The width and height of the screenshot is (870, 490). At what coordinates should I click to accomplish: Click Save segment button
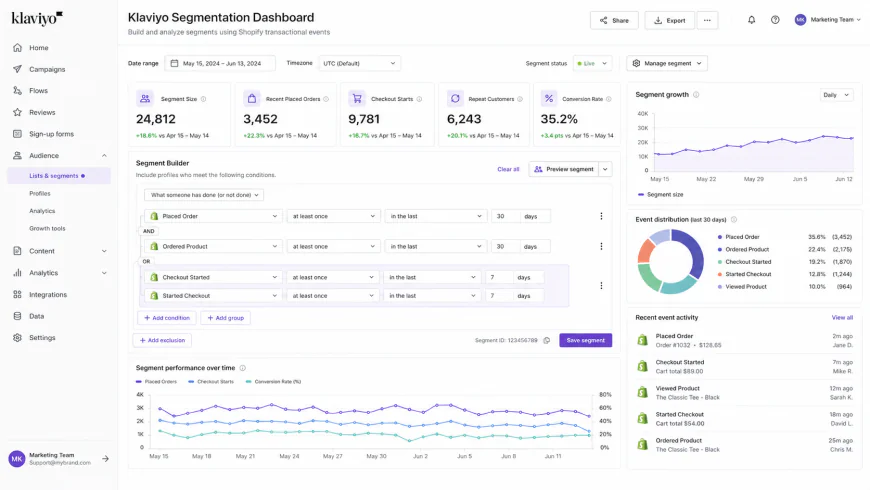[x=585, y=340]
